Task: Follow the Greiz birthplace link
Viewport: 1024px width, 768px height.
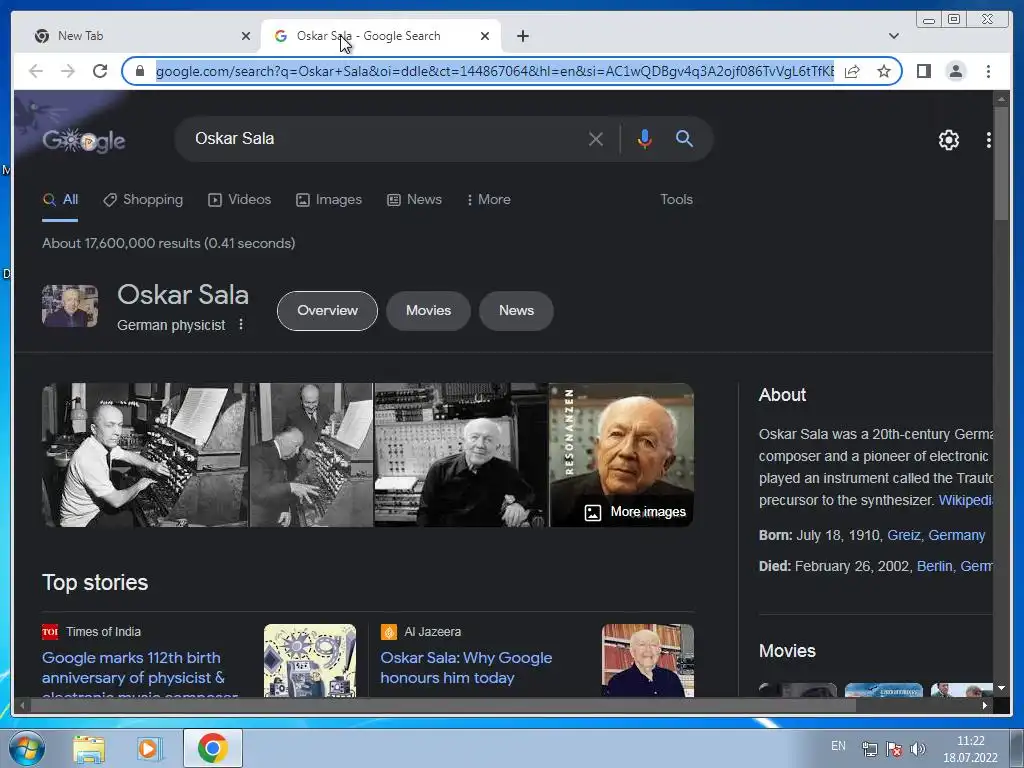Action: point(904,536)
